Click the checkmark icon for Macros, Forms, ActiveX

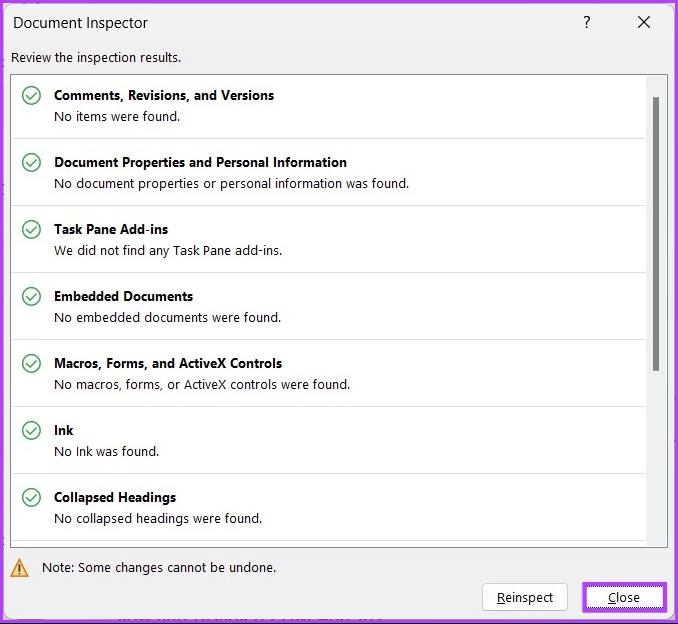(32, 364)
